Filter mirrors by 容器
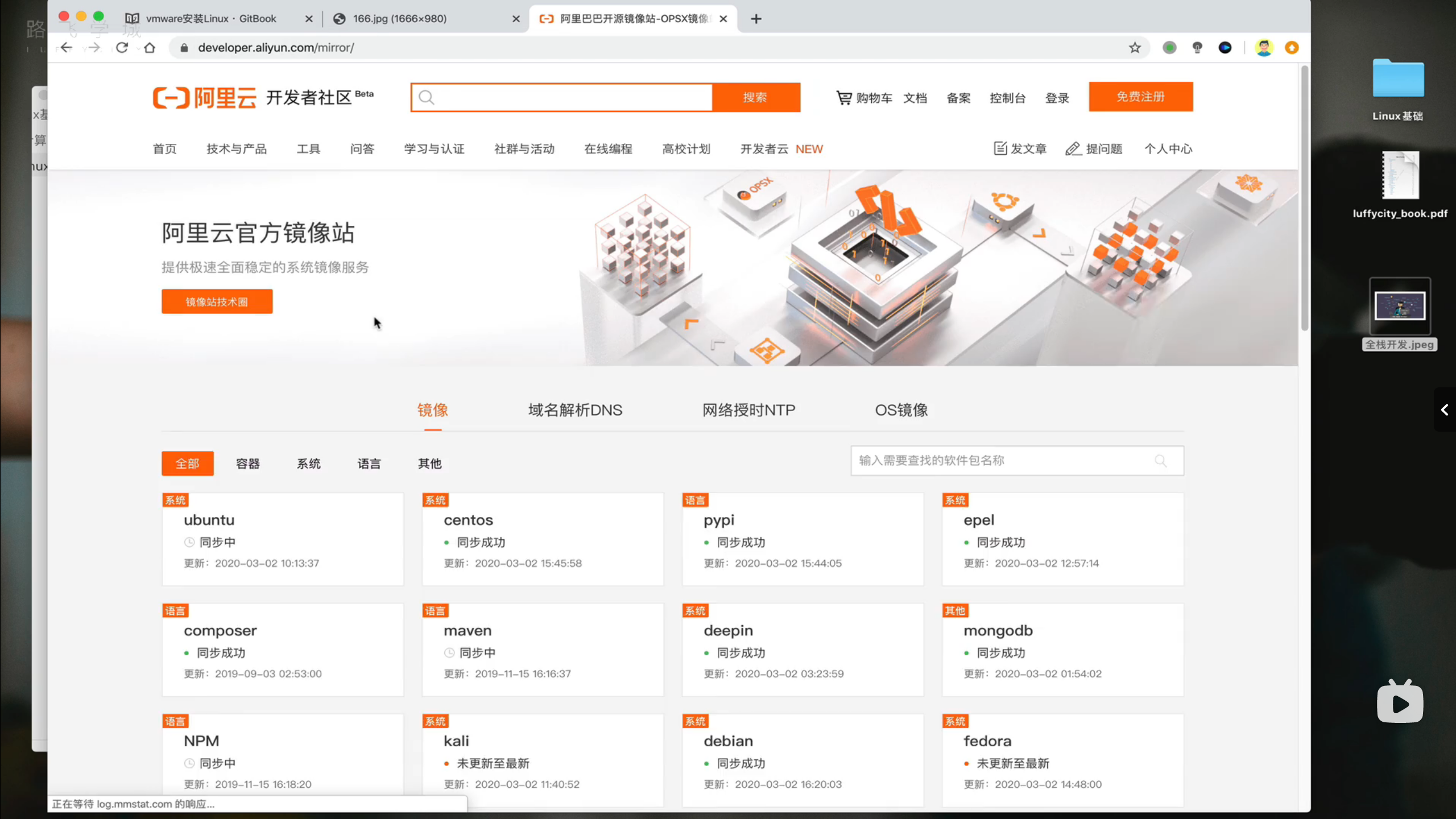 point(248,464)
